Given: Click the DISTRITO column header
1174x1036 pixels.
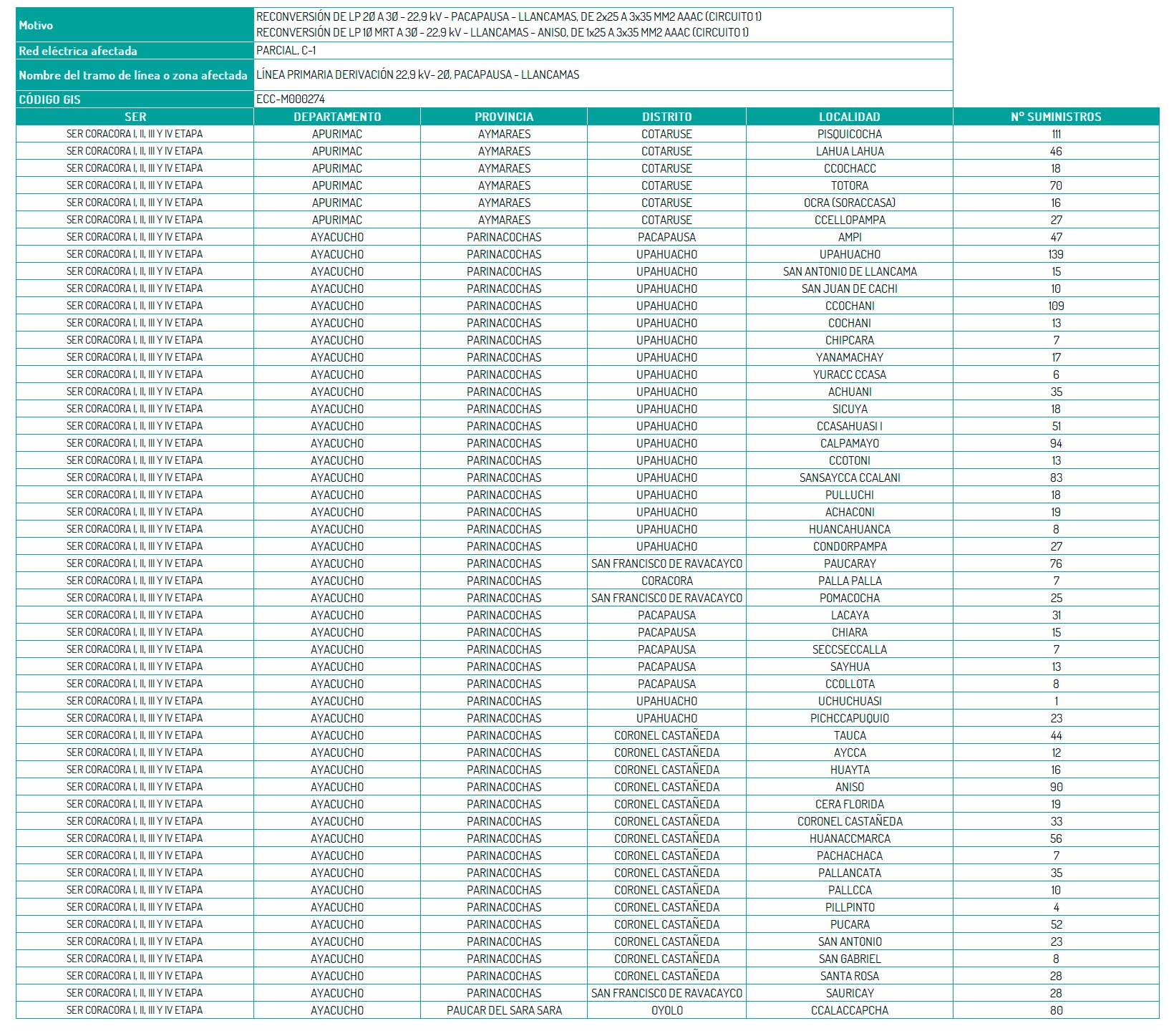Looking at the screenshot, I should click(x=666, y=117).
